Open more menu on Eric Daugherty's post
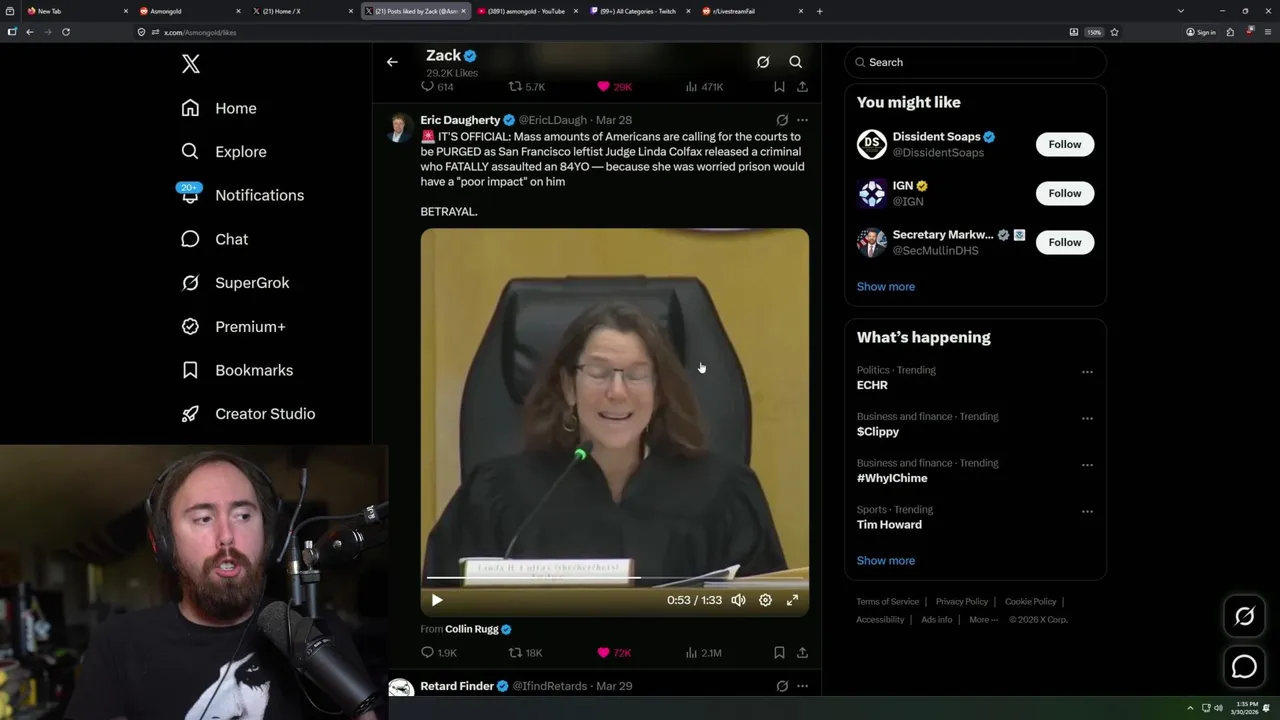Viewport: 1280px width, 720px height. pyautogui.click(x=802, y=120)
